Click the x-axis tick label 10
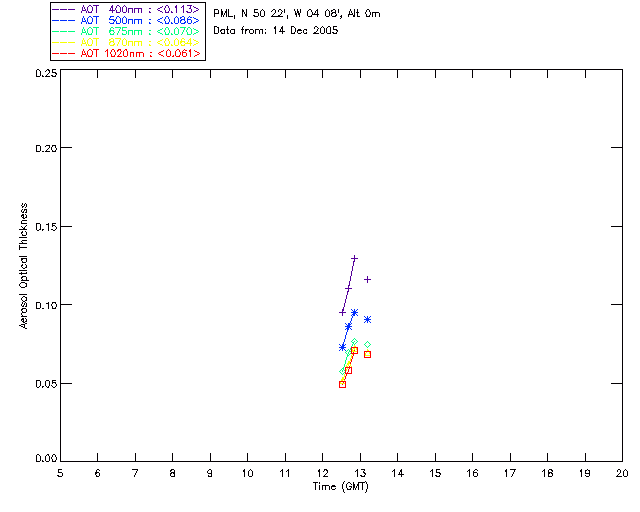The image size is (640, 512). click(247, 473)
